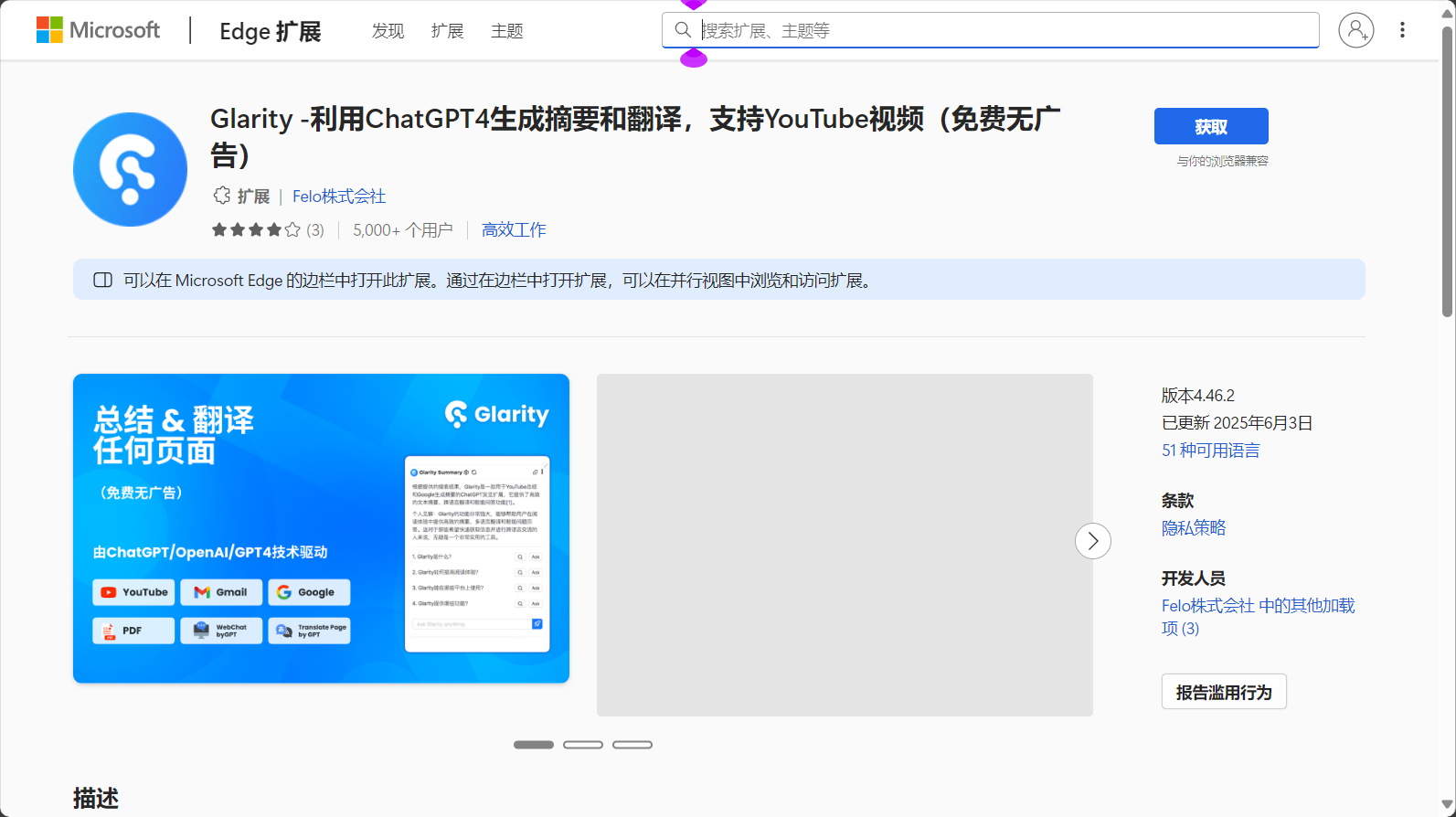Focus the 搜索扩展、主题等 search field
1456x817 pixels.
pyautogui.click(x=991, y=30)
